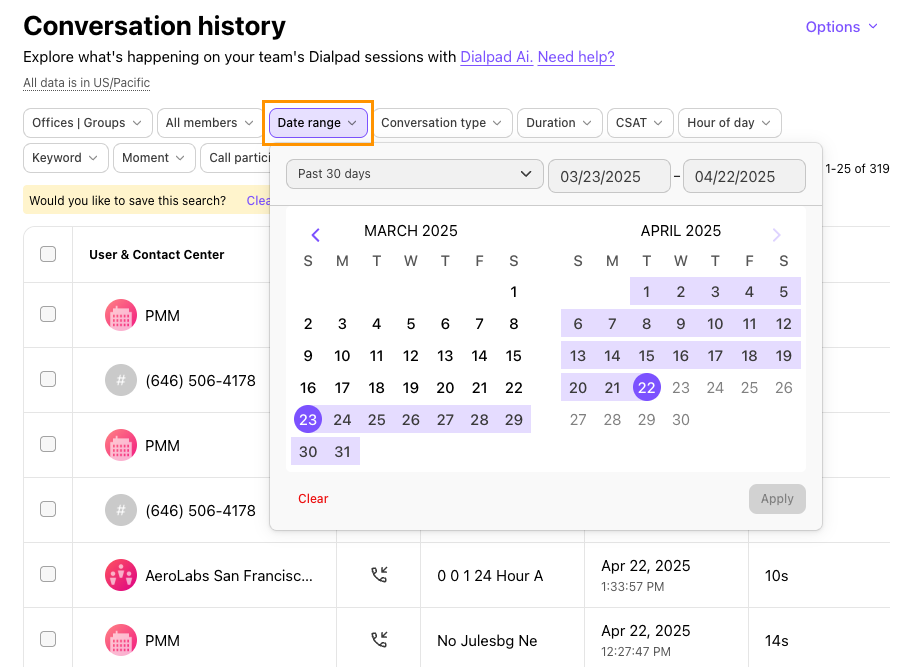908x667 pixels.
Task: Open Dialpad Ai link
Action: pos(496,57)
